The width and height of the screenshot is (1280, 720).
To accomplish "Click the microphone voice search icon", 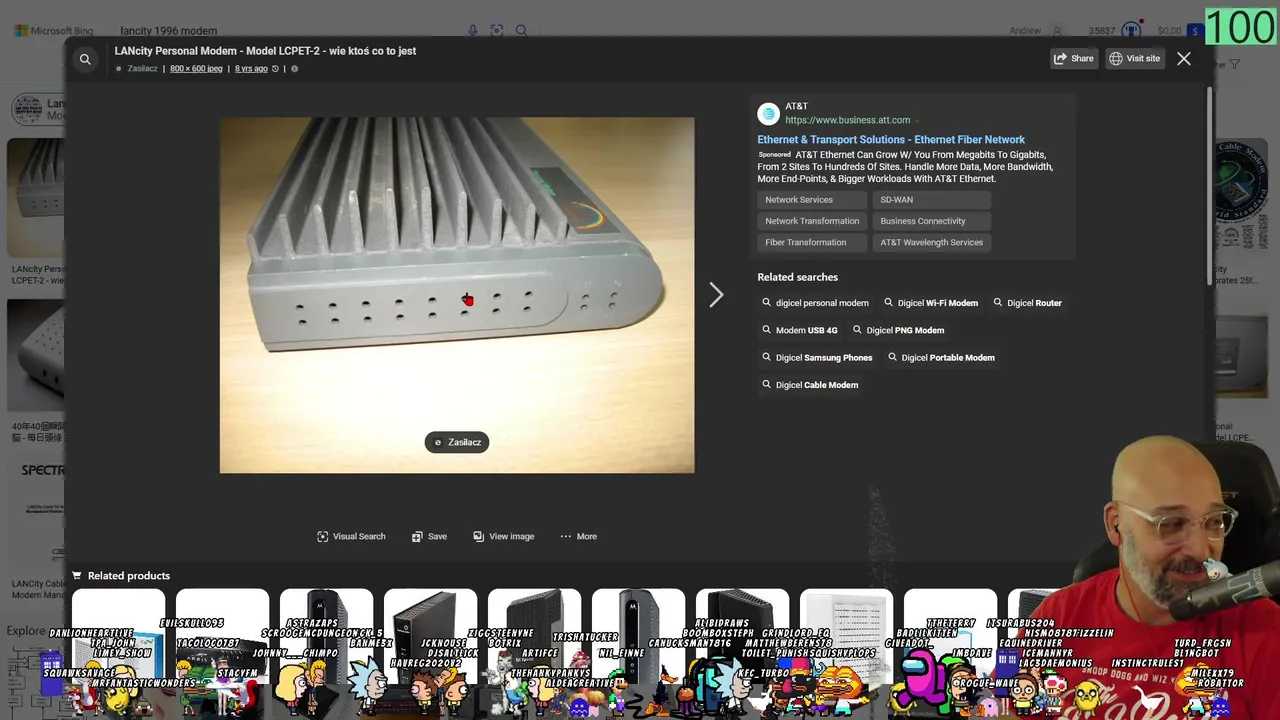I will coord(472,31).
